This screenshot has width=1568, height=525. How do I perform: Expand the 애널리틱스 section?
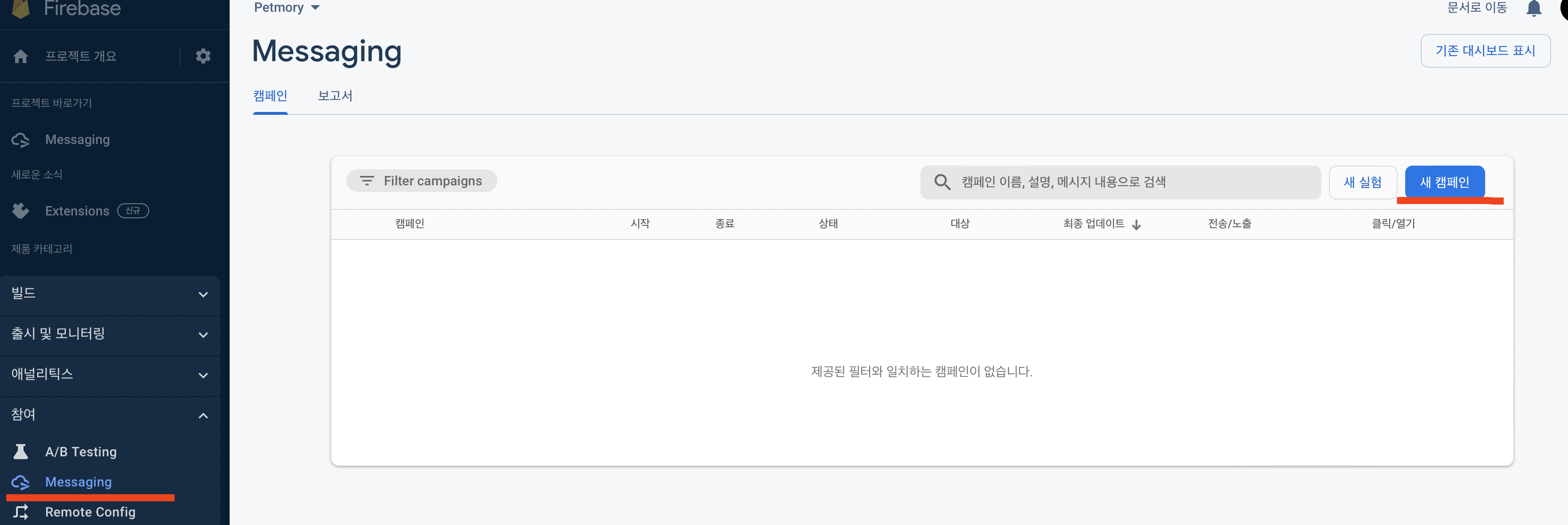click(203, 375)
